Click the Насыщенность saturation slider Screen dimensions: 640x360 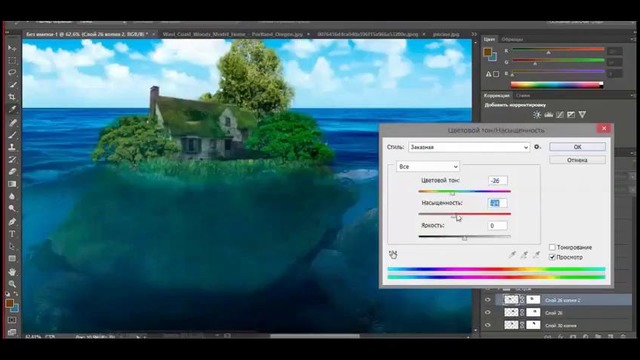click(x=464, y=214)
